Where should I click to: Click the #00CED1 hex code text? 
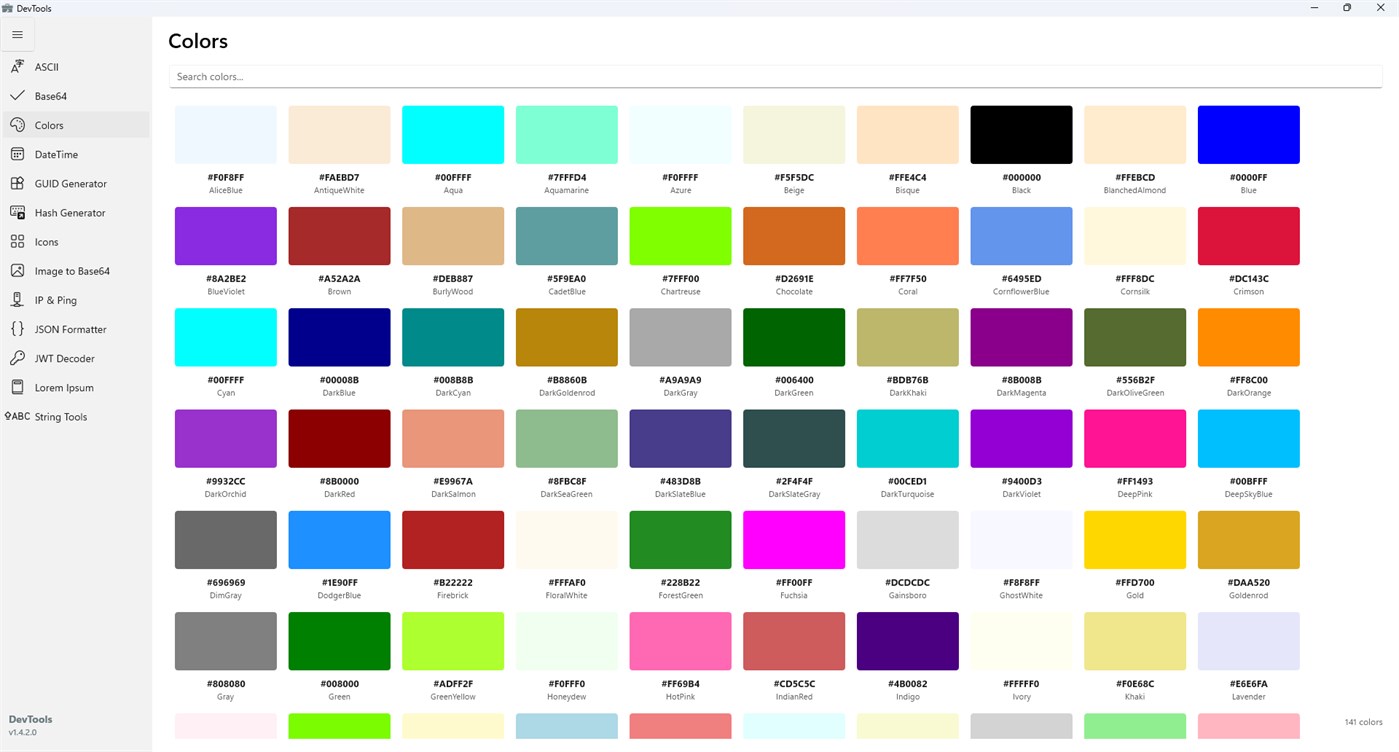(908, 481)
